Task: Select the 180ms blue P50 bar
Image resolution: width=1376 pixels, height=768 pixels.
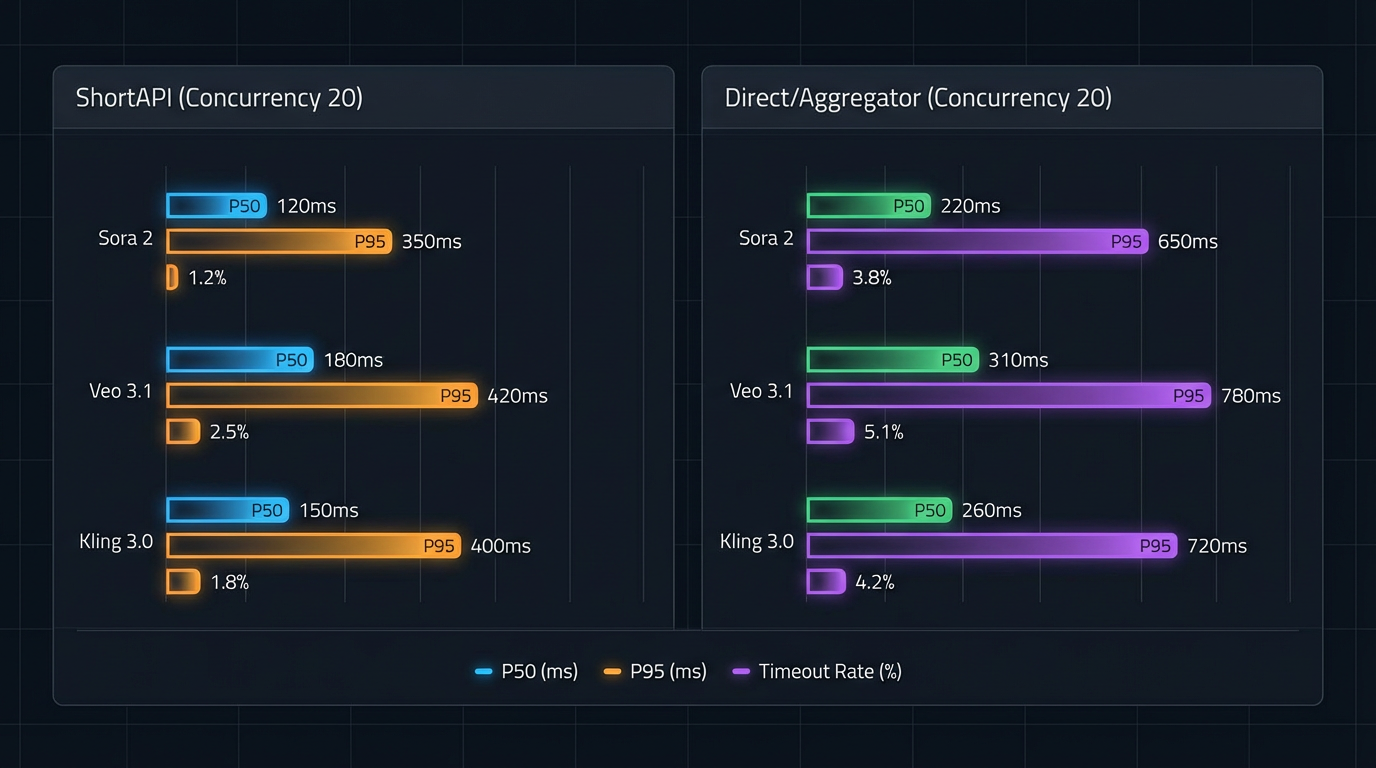Action: click(x=240, y=360)
